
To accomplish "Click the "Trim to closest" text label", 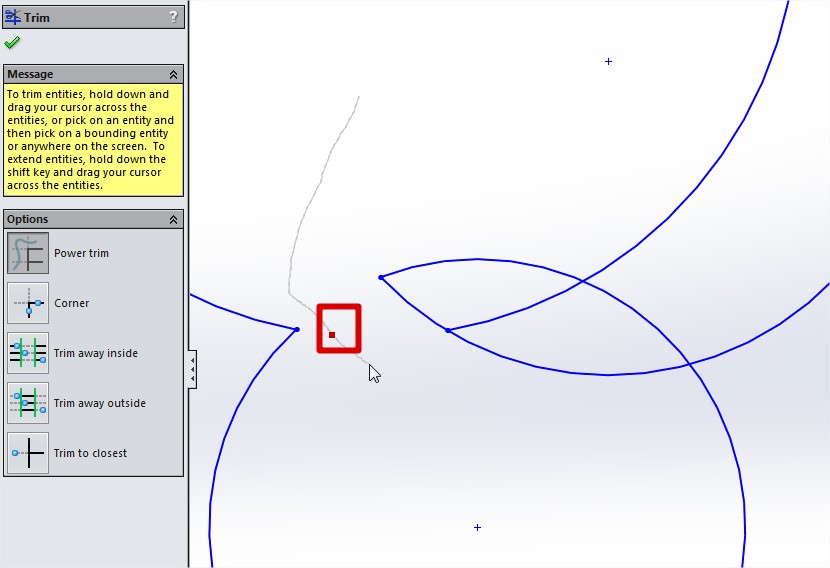I will [x=90, y=453].
